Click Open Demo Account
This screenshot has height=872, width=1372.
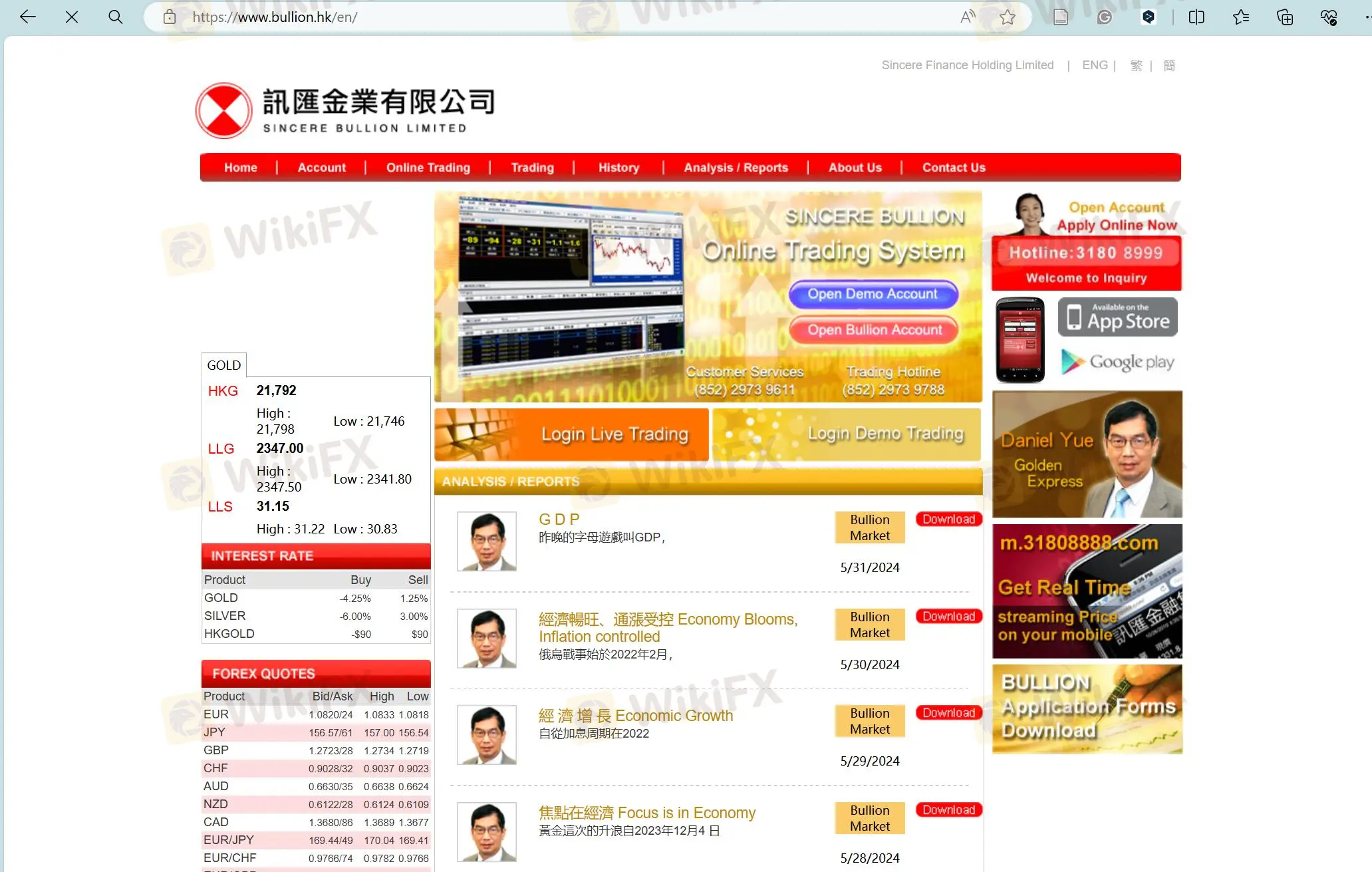[x=873, y=294]
